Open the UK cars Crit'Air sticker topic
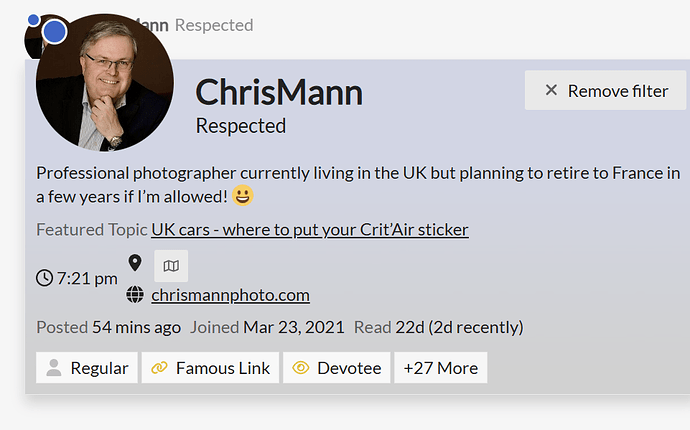The height and width of the screenshot is (430, 690). tap(310, 230)
